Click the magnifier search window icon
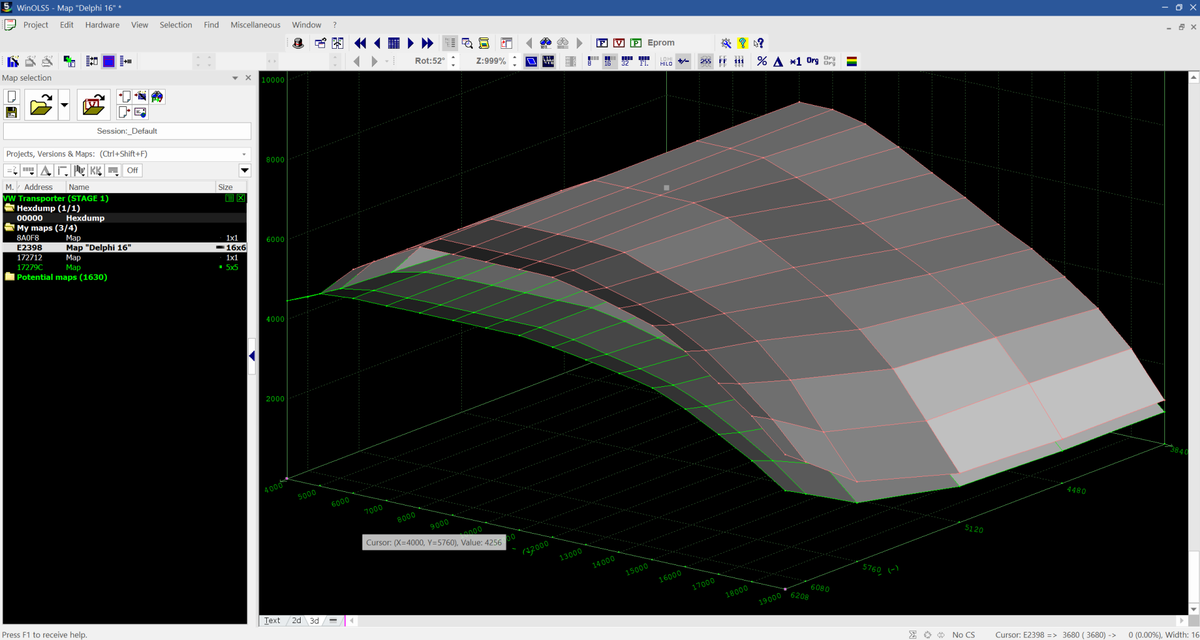The image size is (1200, 640). (x=467, y=43)
